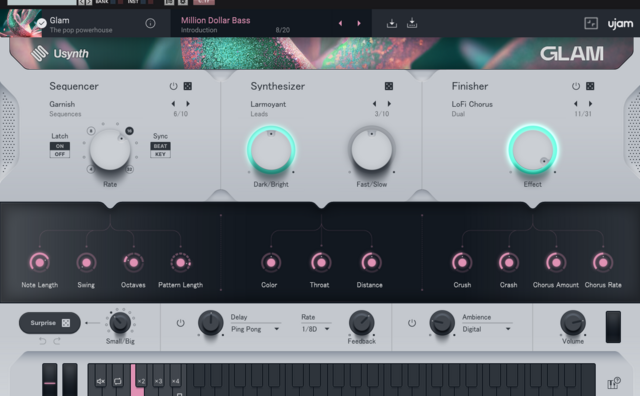The width and height of the screenshot is (640, 396).
Task: Open the Rate 1/8D dropdown
Action: click(x=316, y=329)
